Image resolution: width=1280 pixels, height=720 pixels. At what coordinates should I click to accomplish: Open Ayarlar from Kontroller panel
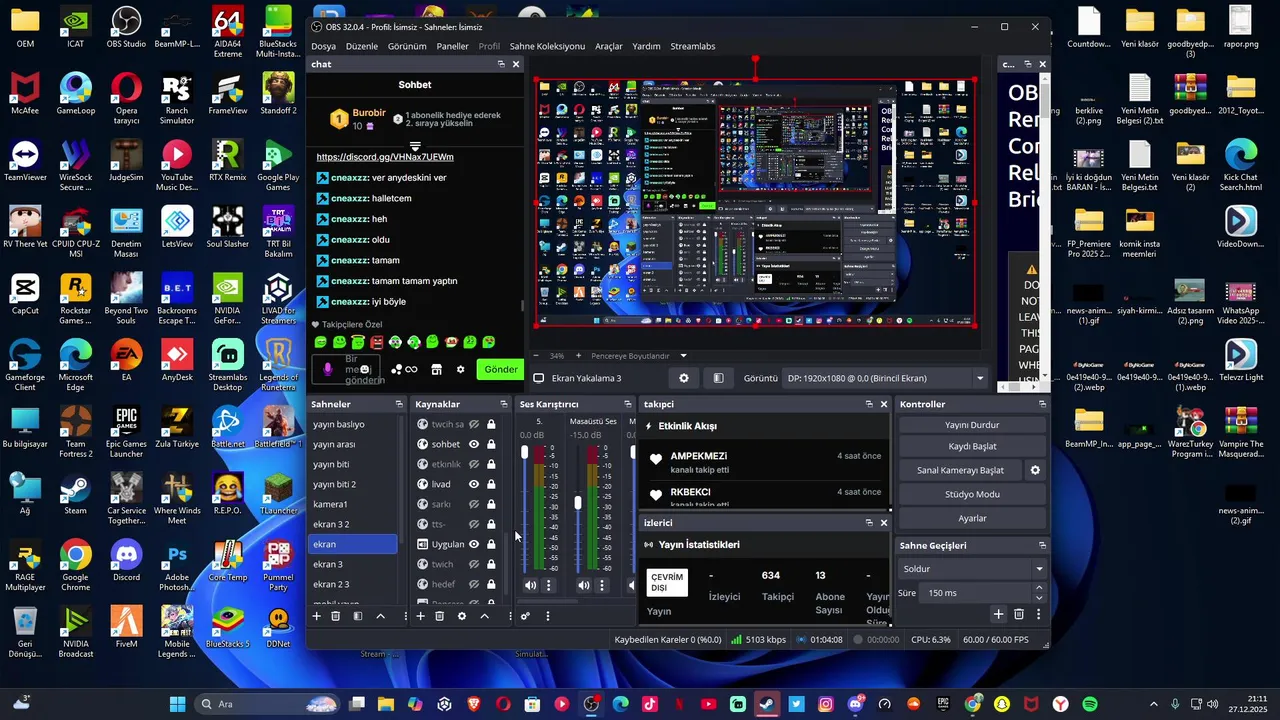click(972, 518)
